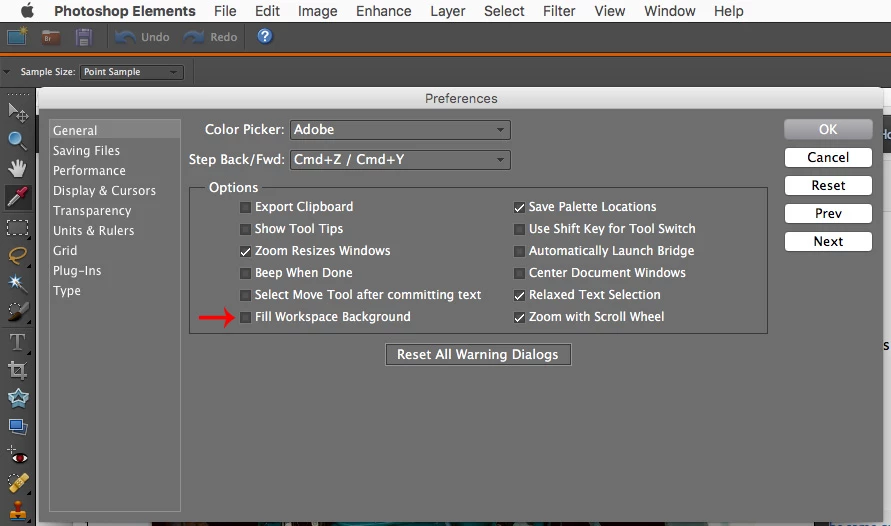
Task: Expand the tool options arrow beside Sample Size
Action: (x=7, y=72)
